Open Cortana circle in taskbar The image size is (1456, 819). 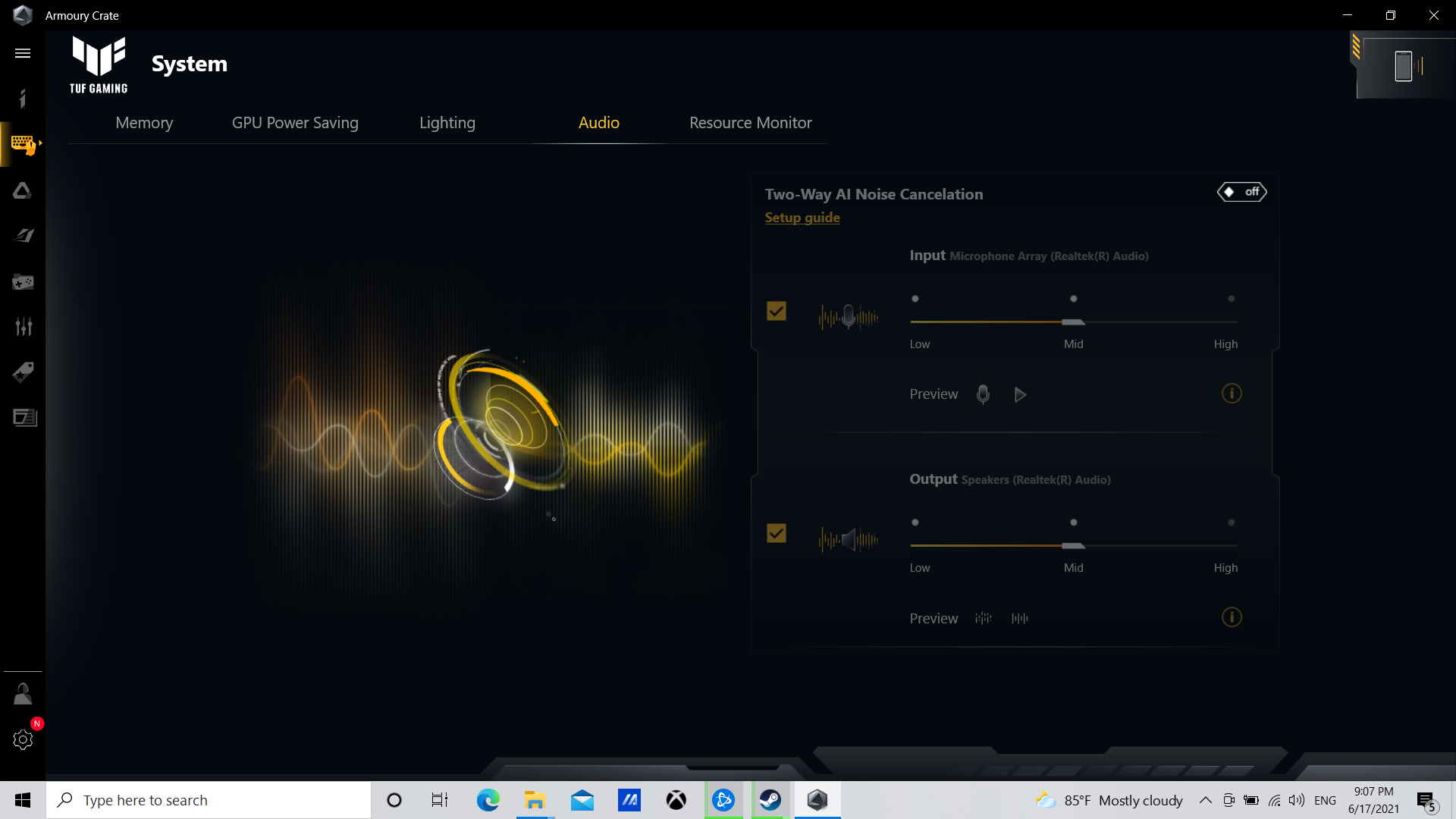[x=394, y=800]
